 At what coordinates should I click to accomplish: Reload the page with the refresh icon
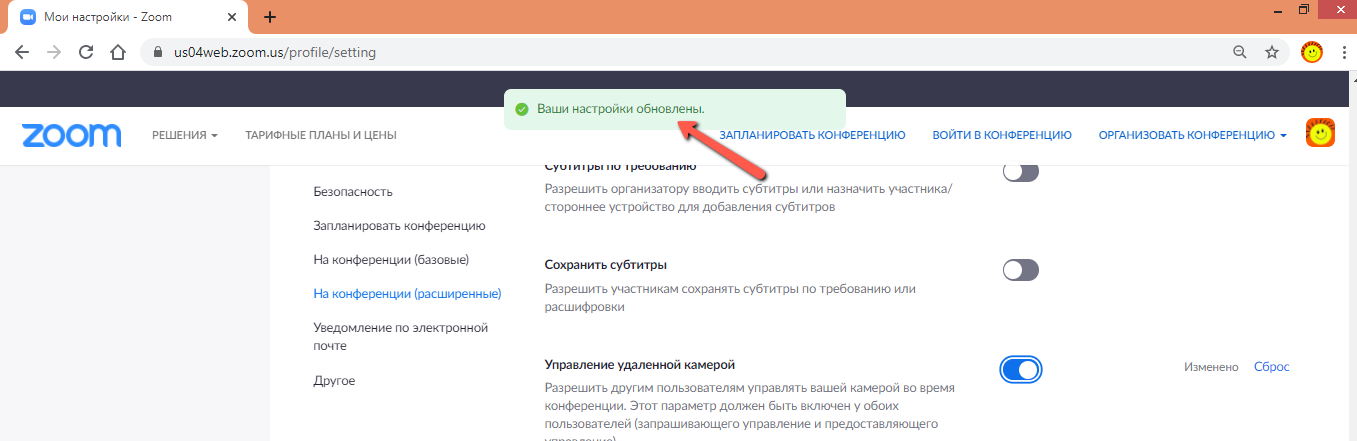[86, 52]
